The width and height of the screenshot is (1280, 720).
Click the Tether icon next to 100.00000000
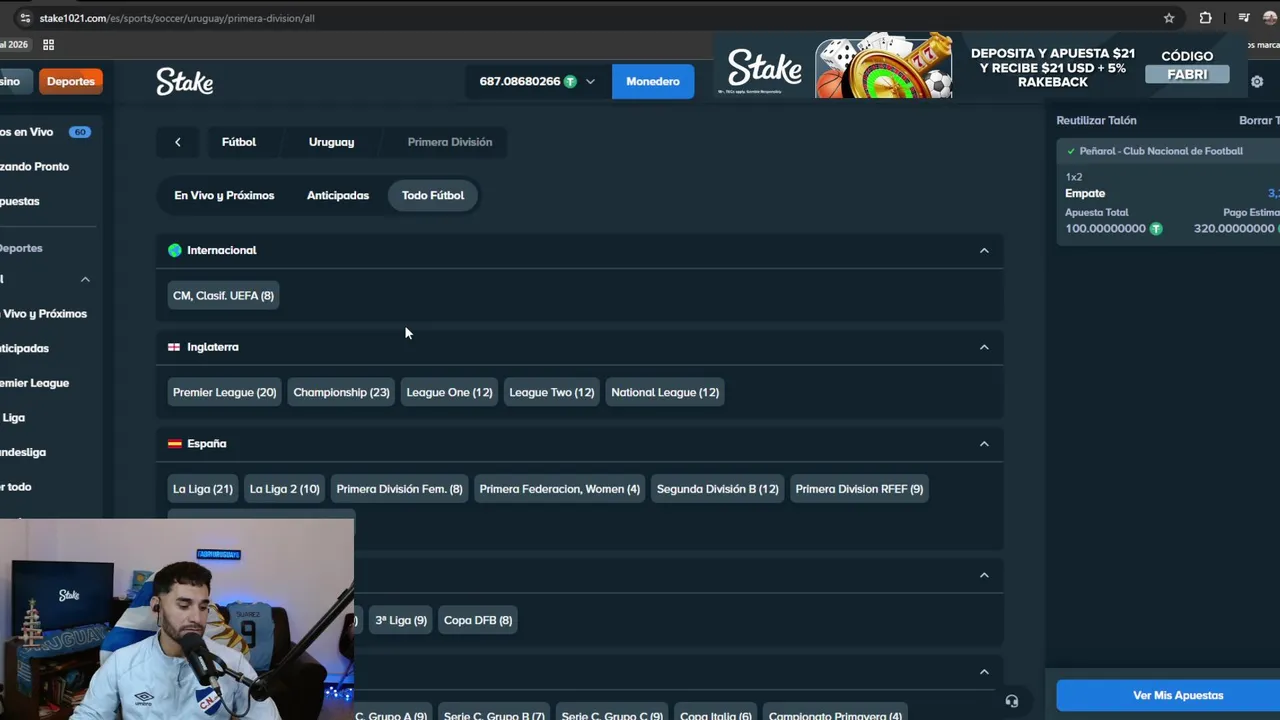(1156, 228)
